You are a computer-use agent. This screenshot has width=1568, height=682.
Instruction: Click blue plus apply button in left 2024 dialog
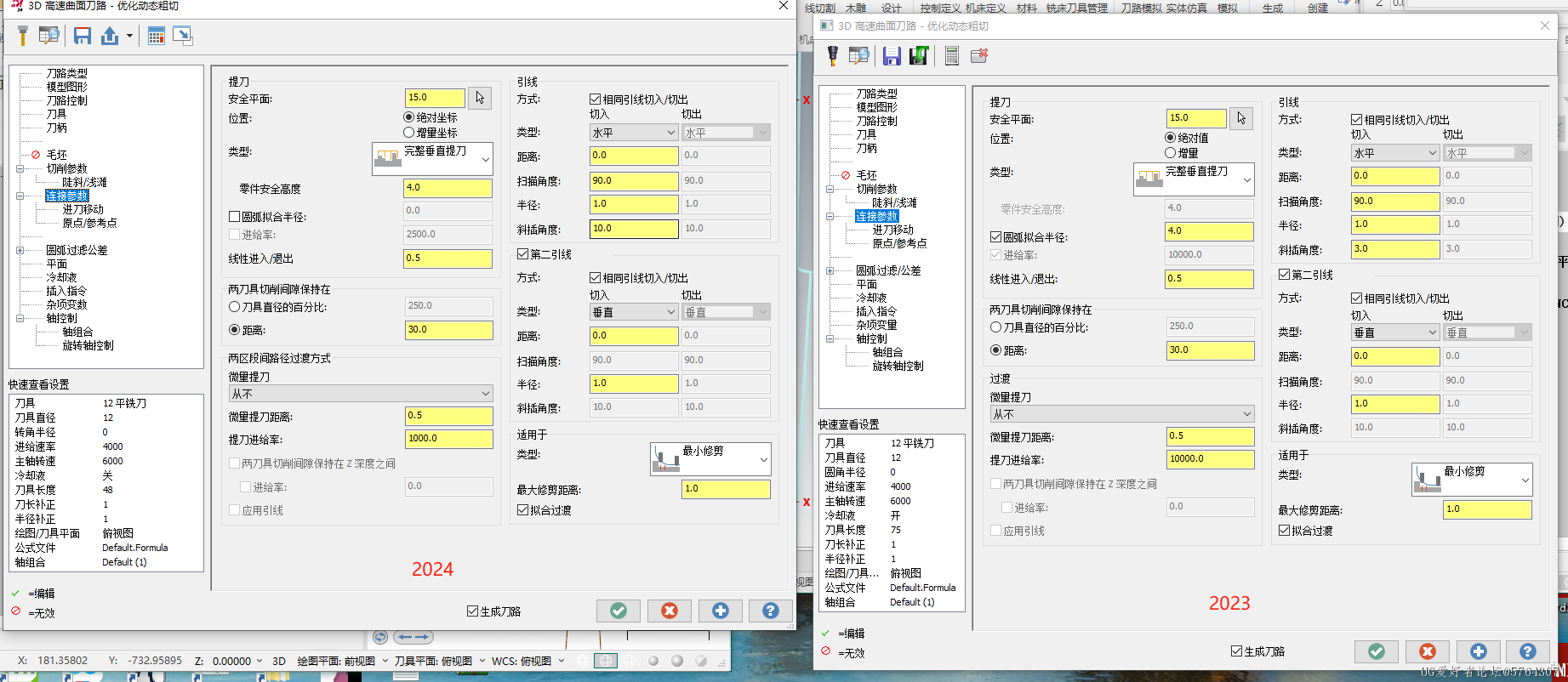tap(721, 611)
